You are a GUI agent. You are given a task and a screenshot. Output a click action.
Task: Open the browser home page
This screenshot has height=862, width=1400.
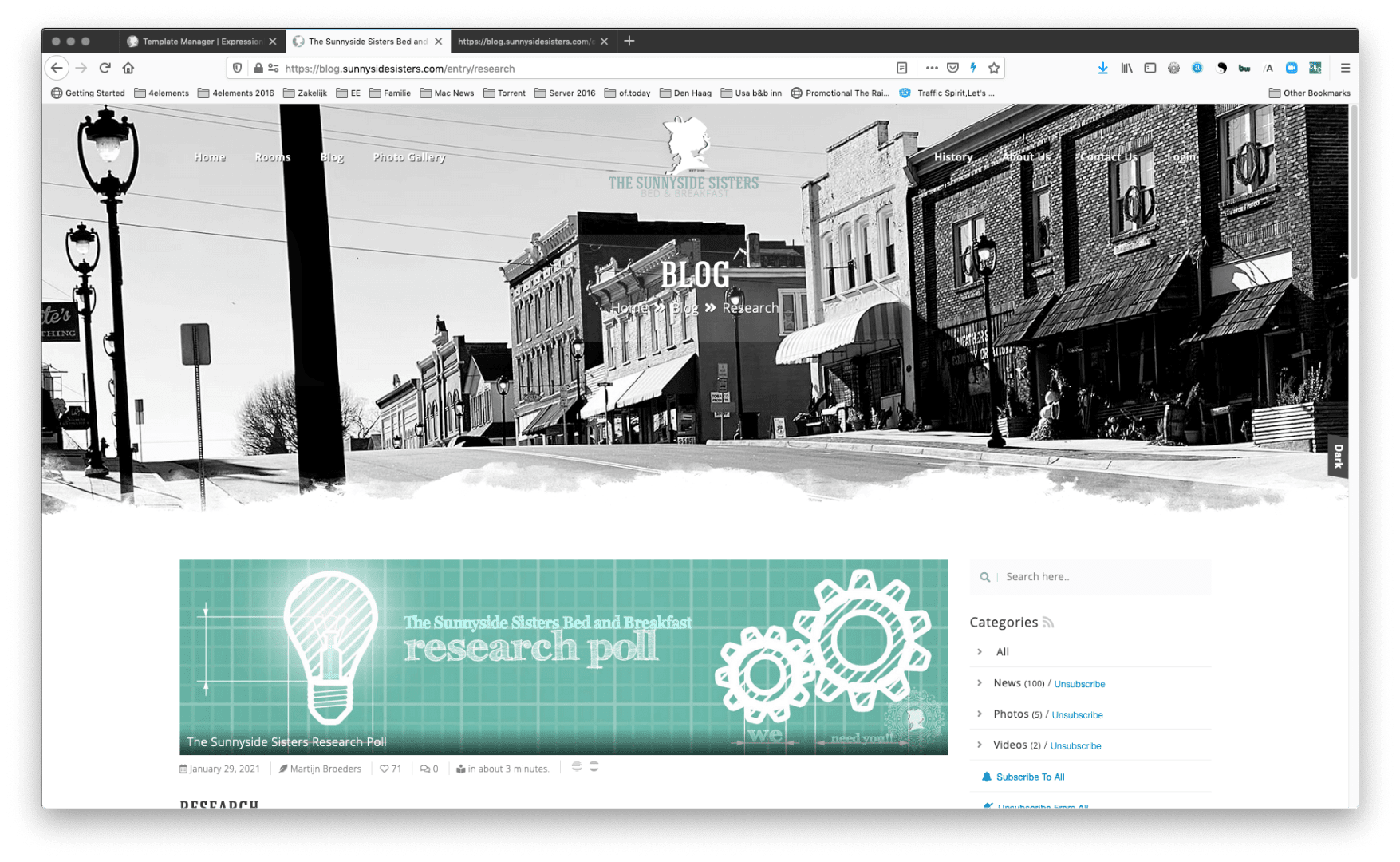(x=128, y=68)
